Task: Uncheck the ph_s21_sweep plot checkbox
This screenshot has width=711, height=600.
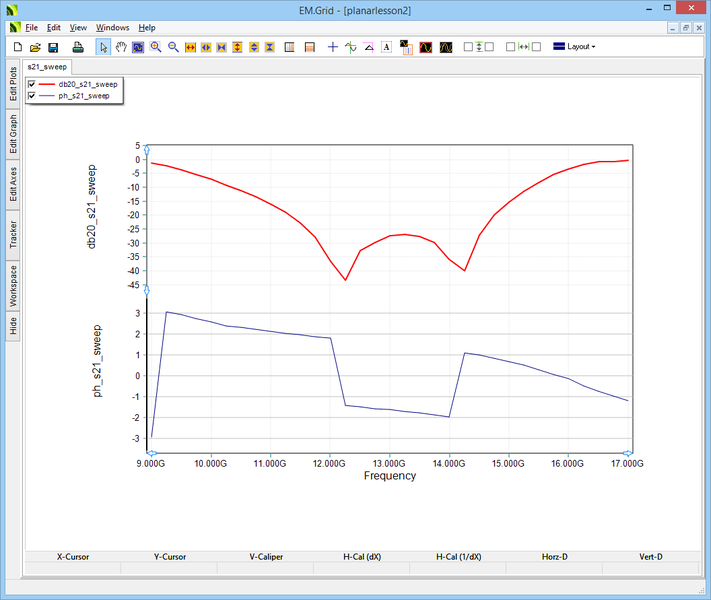Action: pos(32,96)
